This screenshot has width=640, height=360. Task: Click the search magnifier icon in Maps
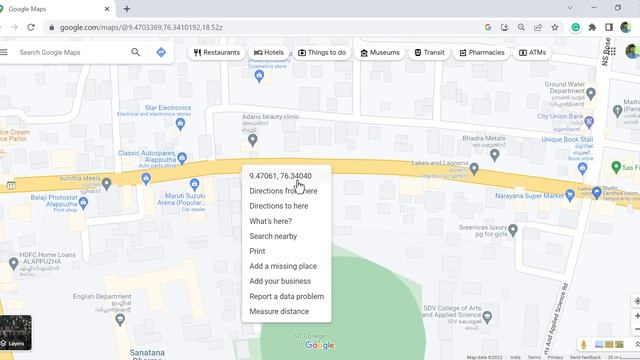point(136,52)
